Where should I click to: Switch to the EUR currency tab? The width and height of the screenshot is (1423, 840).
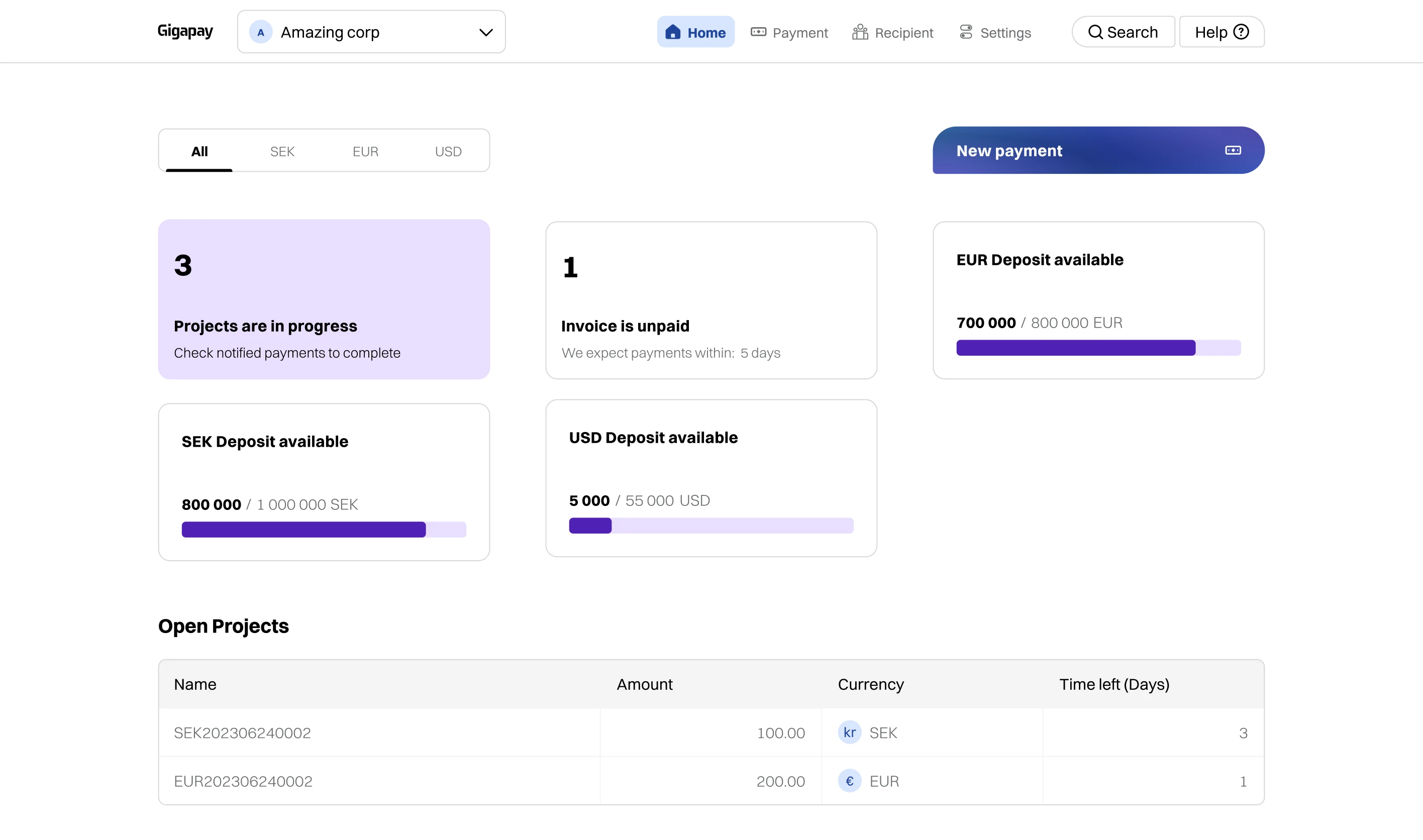[365, 151]
